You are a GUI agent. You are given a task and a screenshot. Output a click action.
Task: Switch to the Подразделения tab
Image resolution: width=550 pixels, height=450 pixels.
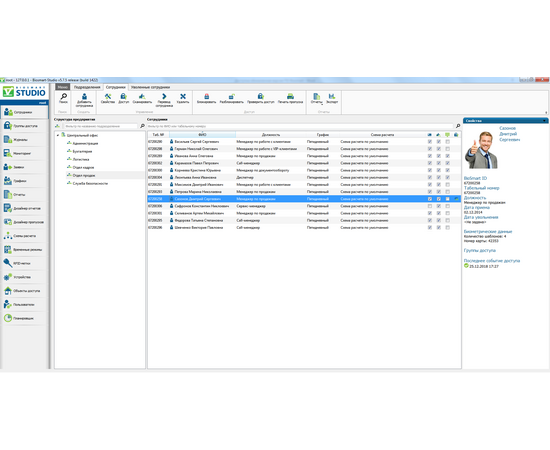point(87,87)
